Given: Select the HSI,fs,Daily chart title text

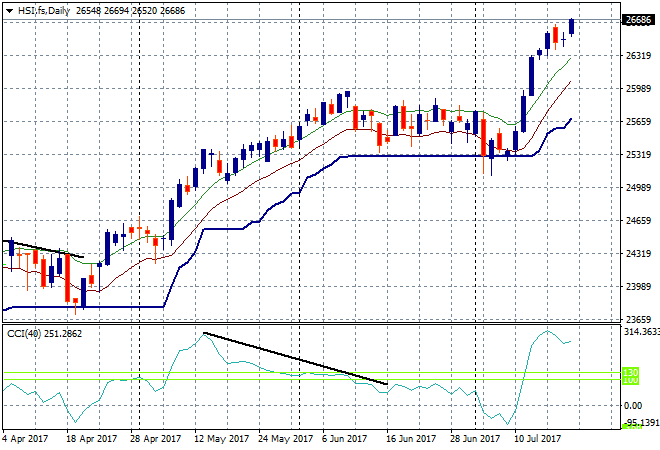Looking at the screenshot, I should click(x=44, y=11).
